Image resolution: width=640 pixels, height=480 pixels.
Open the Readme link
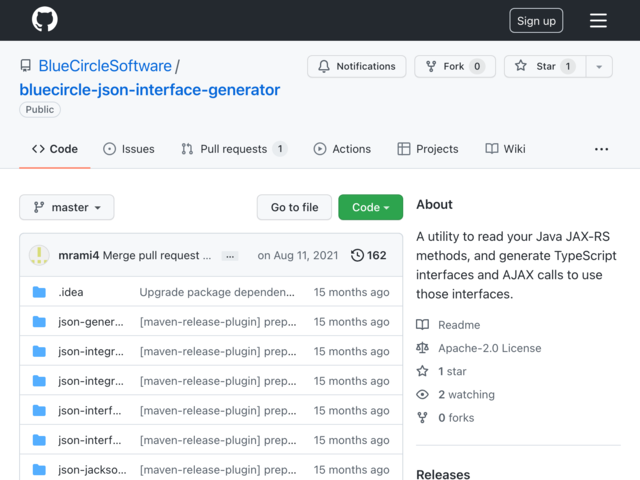pyautogui.click(x=459, y=325)
